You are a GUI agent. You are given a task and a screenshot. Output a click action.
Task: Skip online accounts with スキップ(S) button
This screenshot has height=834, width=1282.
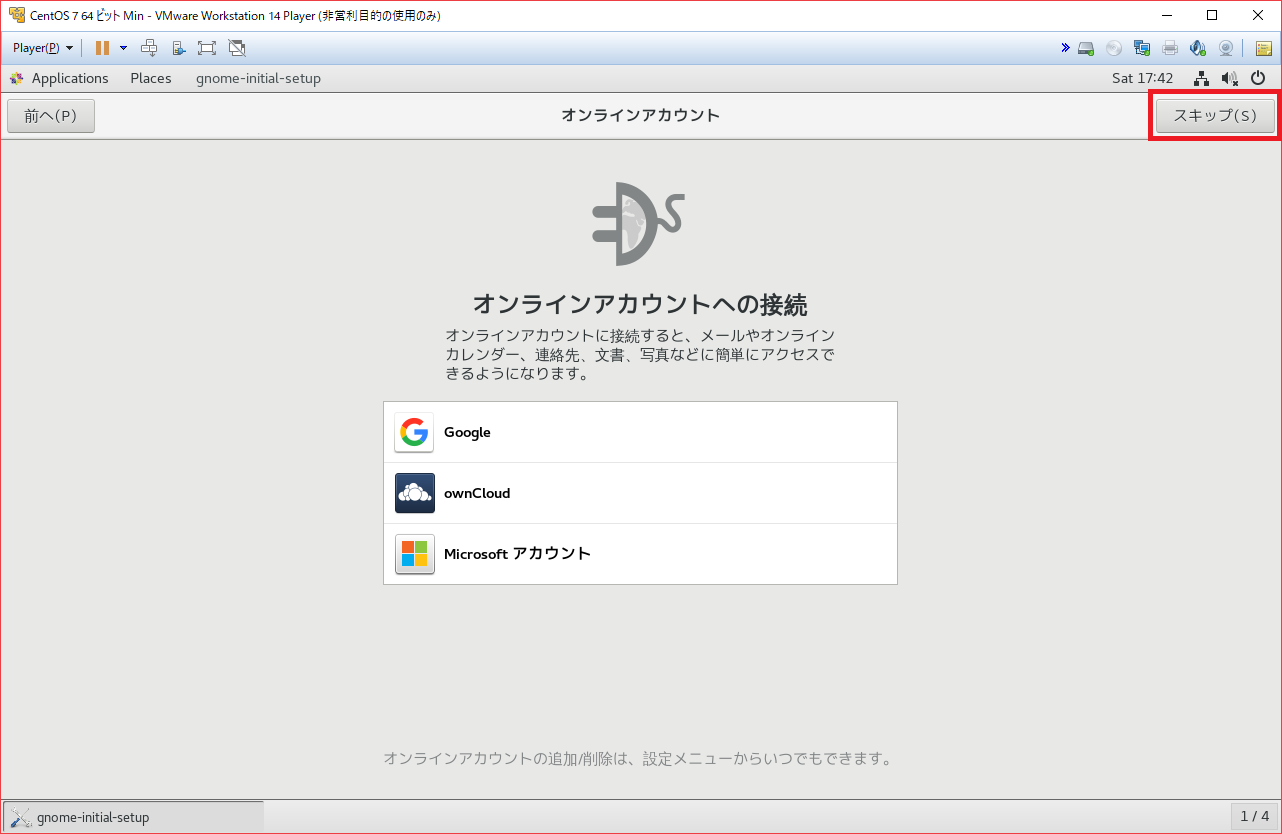pyautogui.click(x=1215, y=116)
